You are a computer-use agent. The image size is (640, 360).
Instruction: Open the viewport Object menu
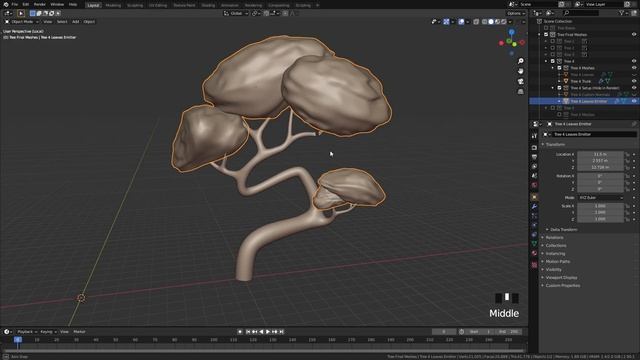pyautogui.click(x=89, y=22)
